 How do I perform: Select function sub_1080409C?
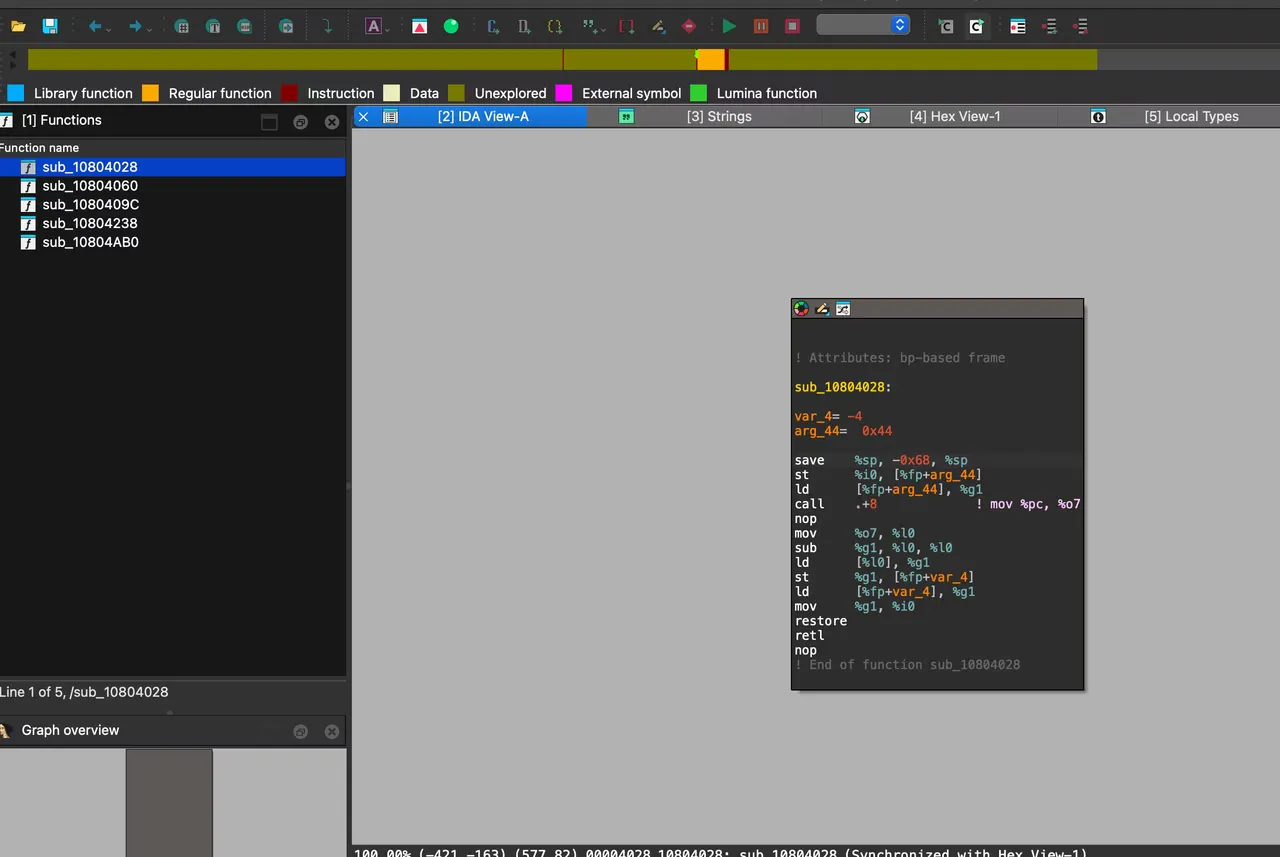coord(172,205)
